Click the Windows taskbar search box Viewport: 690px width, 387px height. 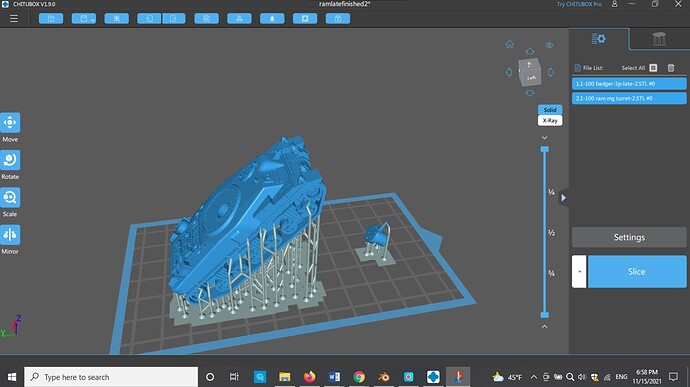tap(111, 377)
